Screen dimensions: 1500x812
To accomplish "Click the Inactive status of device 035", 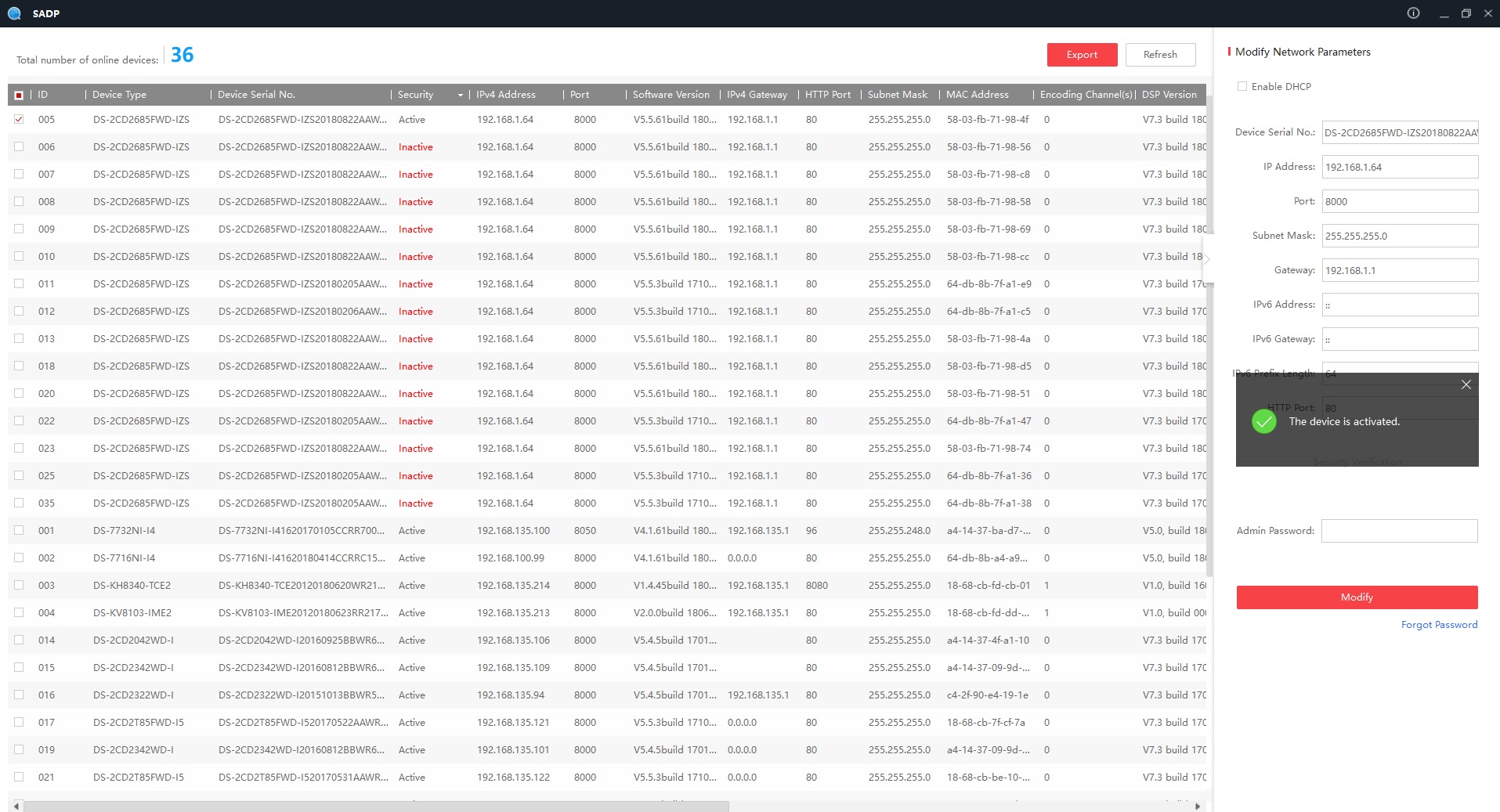I will click(x=415, y=503).
